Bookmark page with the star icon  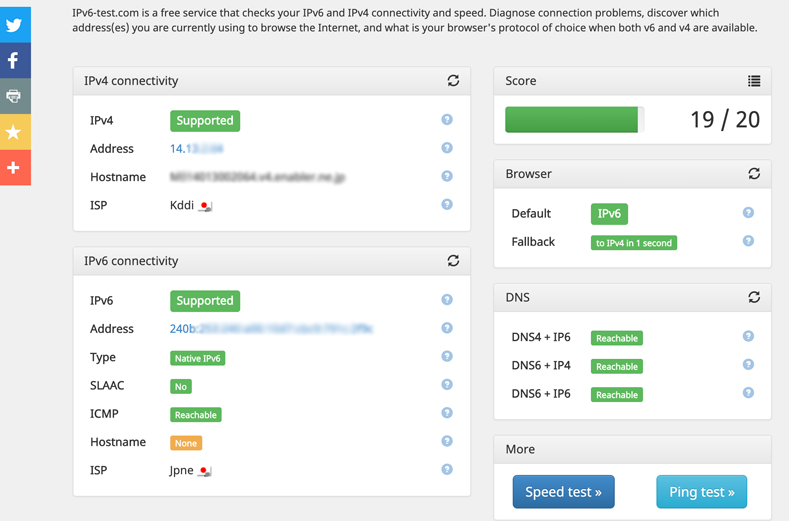[x=14, y=132]
